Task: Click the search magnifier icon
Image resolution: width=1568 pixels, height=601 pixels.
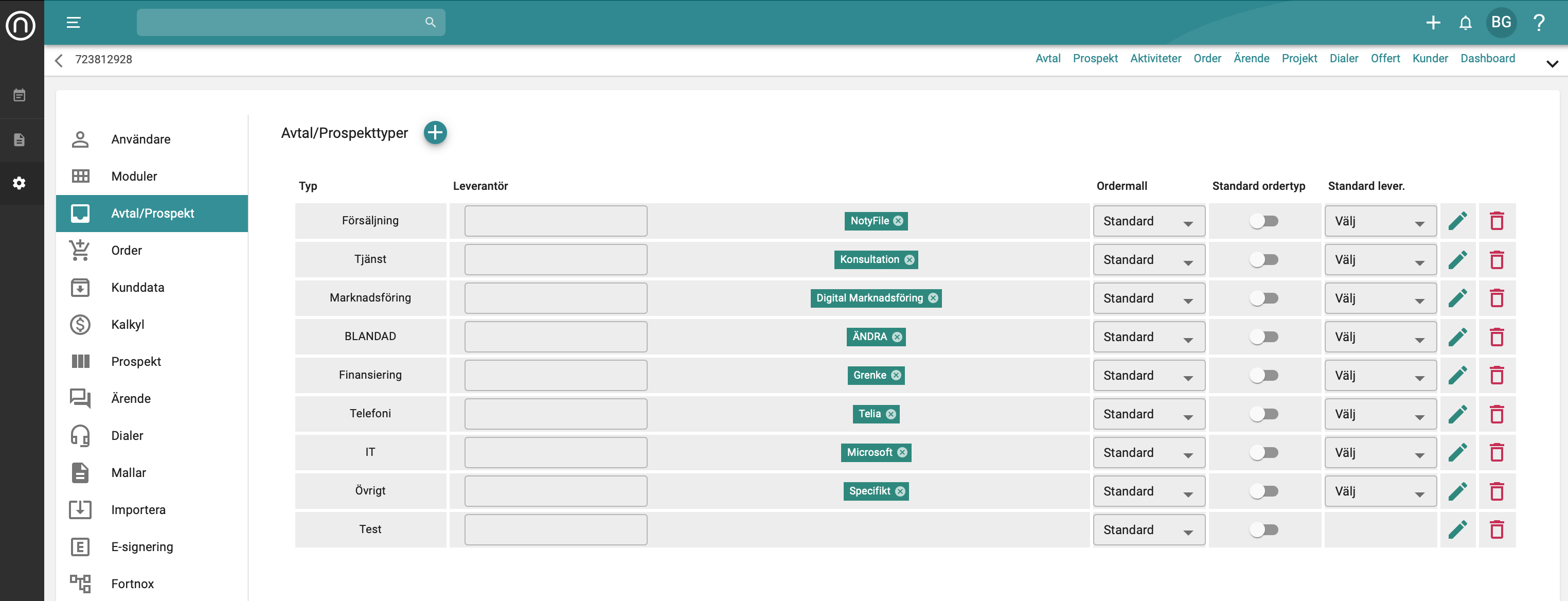Action: pos(431,23)
